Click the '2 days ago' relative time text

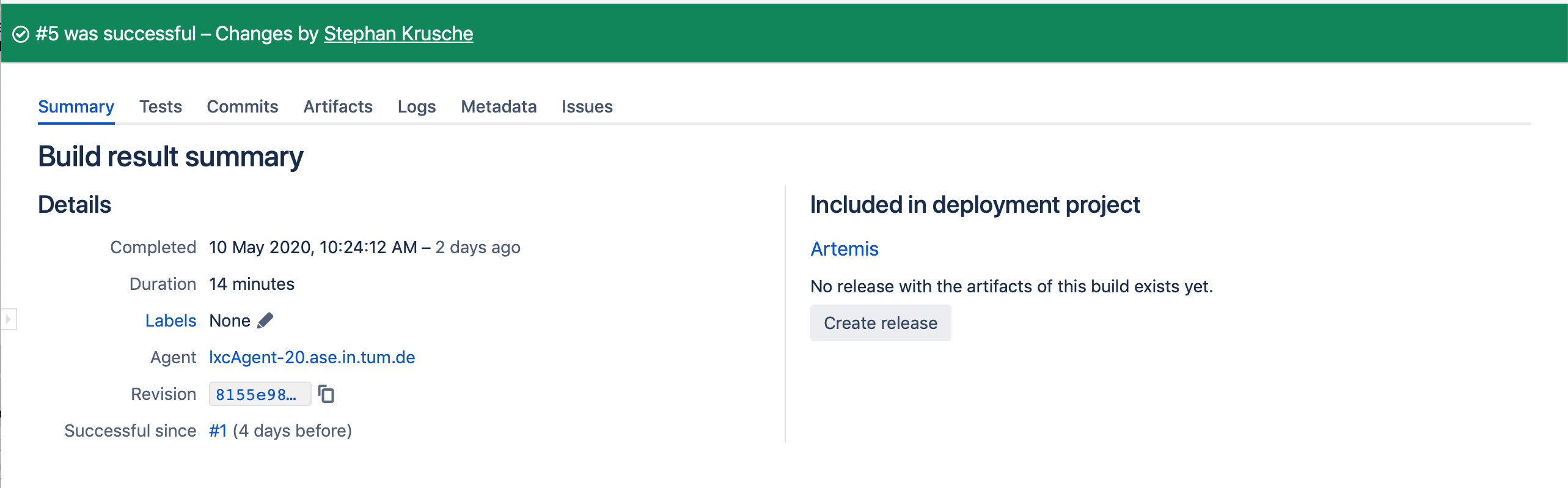(x=478, y=247)
